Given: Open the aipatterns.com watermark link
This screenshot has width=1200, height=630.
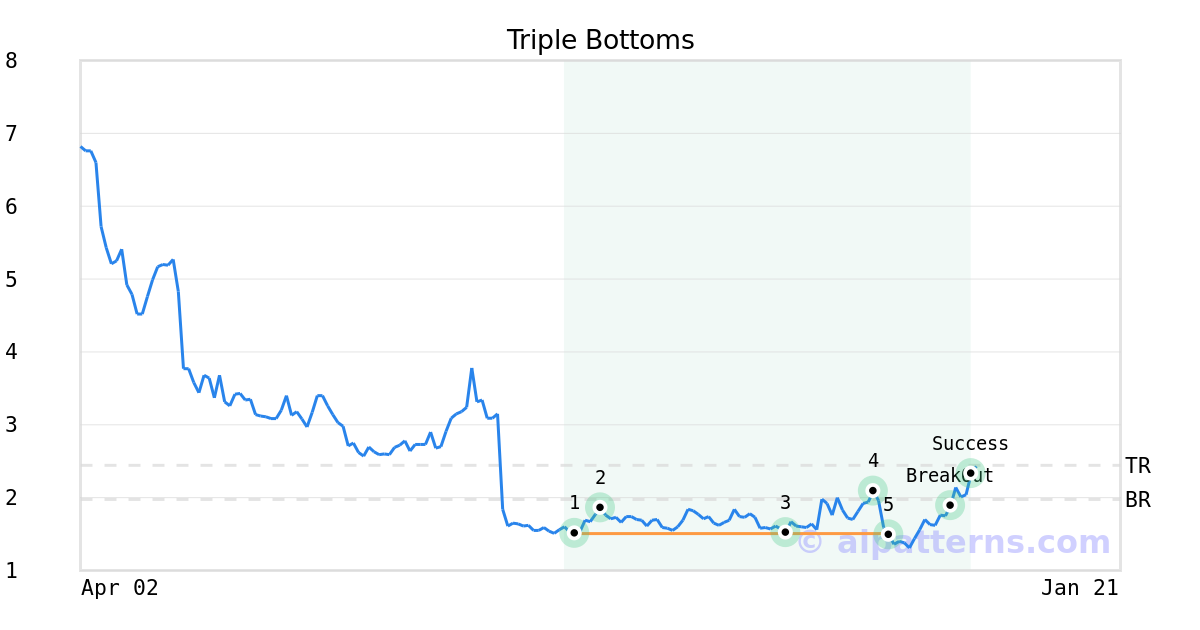Looking at the screenshot, I should click(955, 543).
